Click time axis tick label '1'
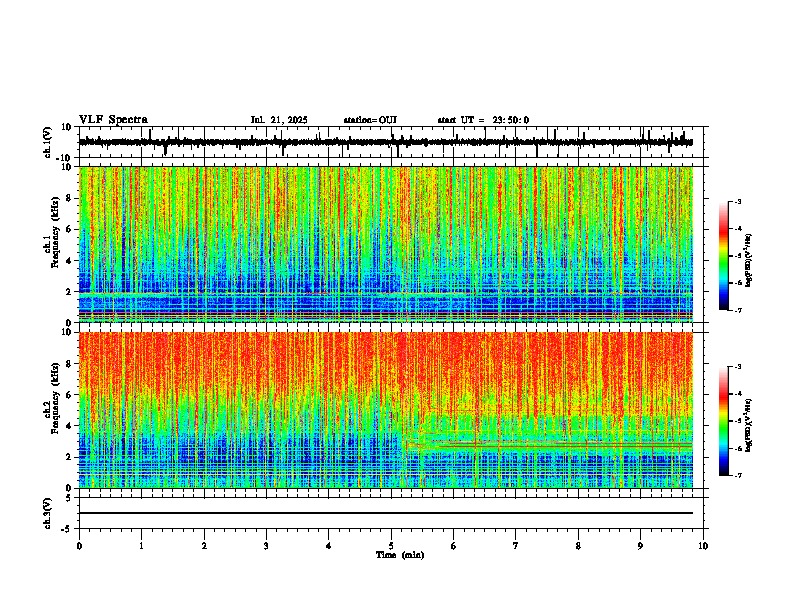 point(141,546)
